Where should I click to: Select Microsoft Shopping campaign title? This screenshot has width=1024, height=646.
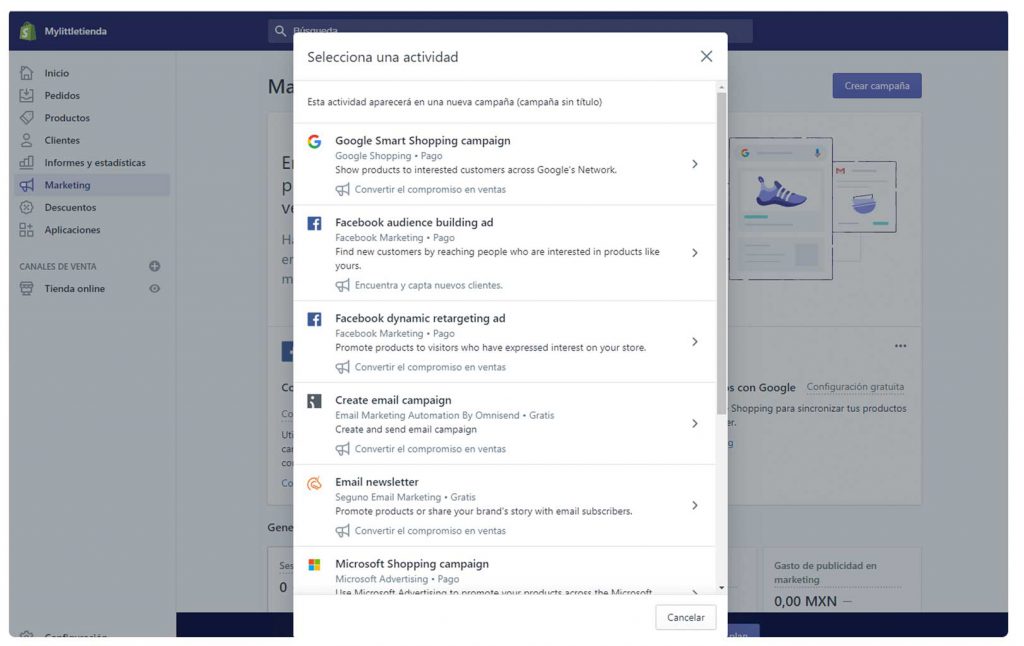pos(412,563)
